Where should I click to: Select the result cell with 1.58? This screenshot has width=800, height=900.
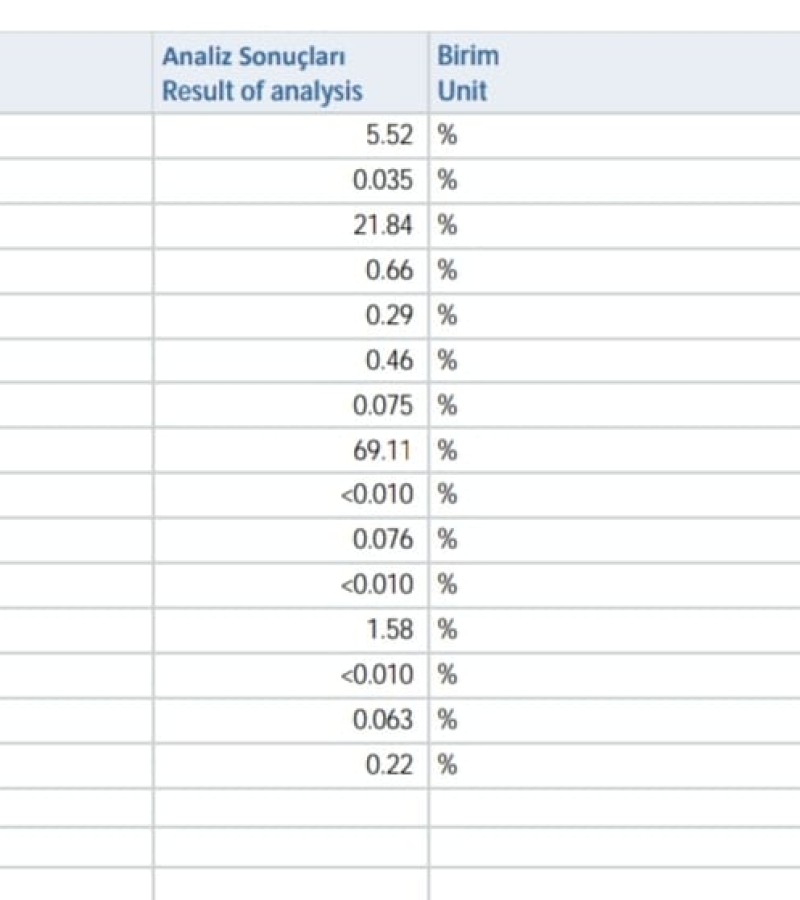coord(290,630)
